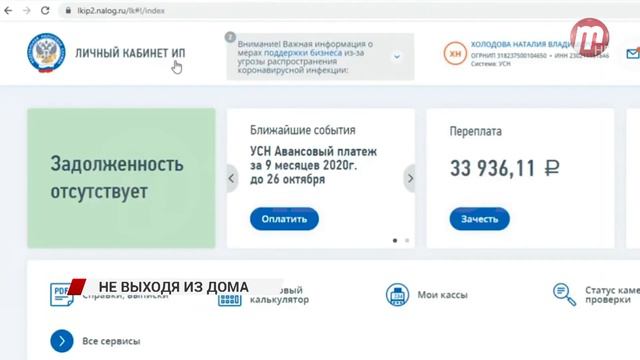
Task: Open the Статус камеральной проверки label
Action: [x=612, y=295]
